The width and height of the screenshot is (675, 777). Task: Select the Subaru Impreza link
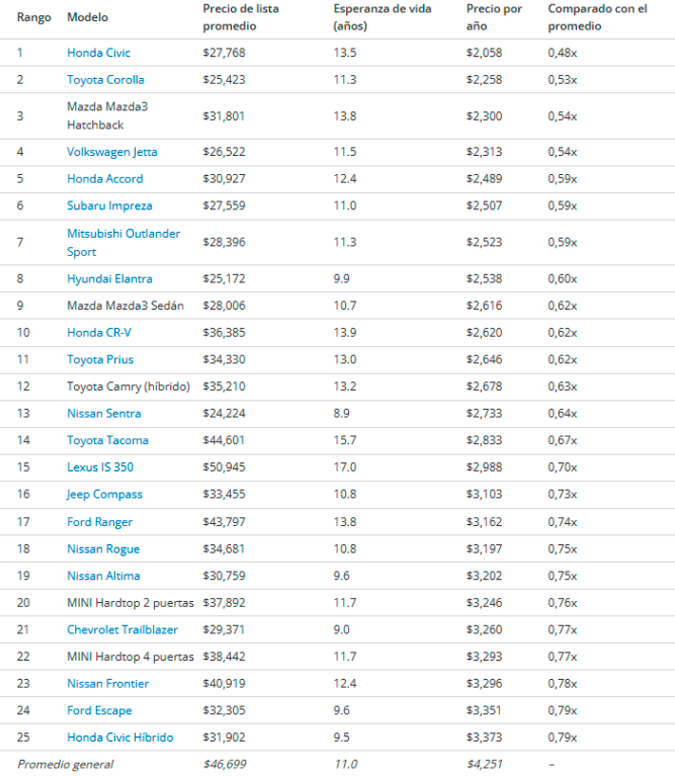tap(110, 206)
